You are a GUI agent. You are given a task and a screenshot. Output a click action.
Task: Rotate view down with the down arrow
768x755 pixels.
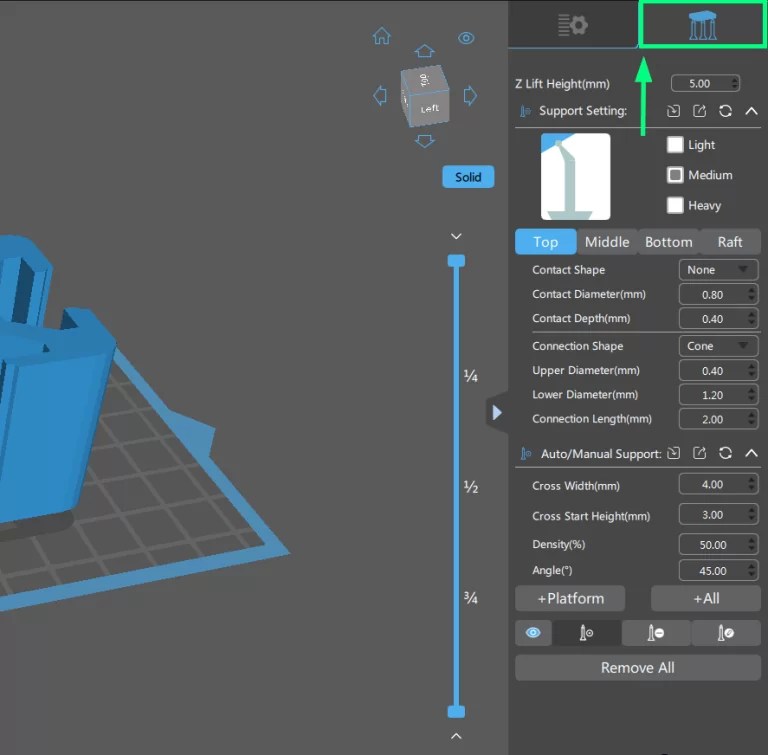click(424, 141)
